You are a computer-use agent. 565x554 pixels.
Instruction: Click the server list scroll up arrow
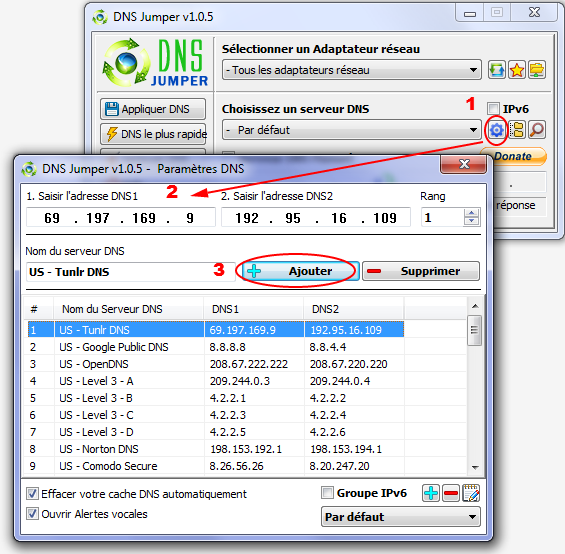[475, 306]
